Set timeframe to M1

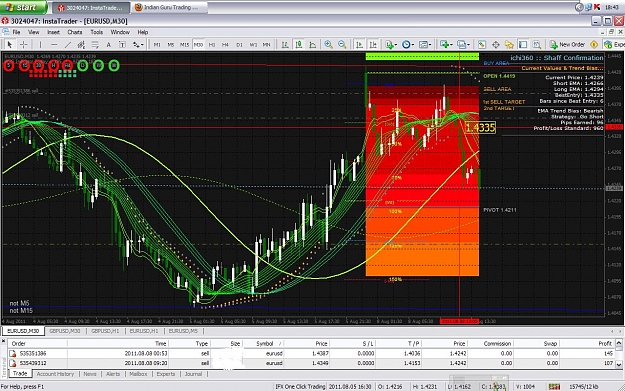point(157,45)
